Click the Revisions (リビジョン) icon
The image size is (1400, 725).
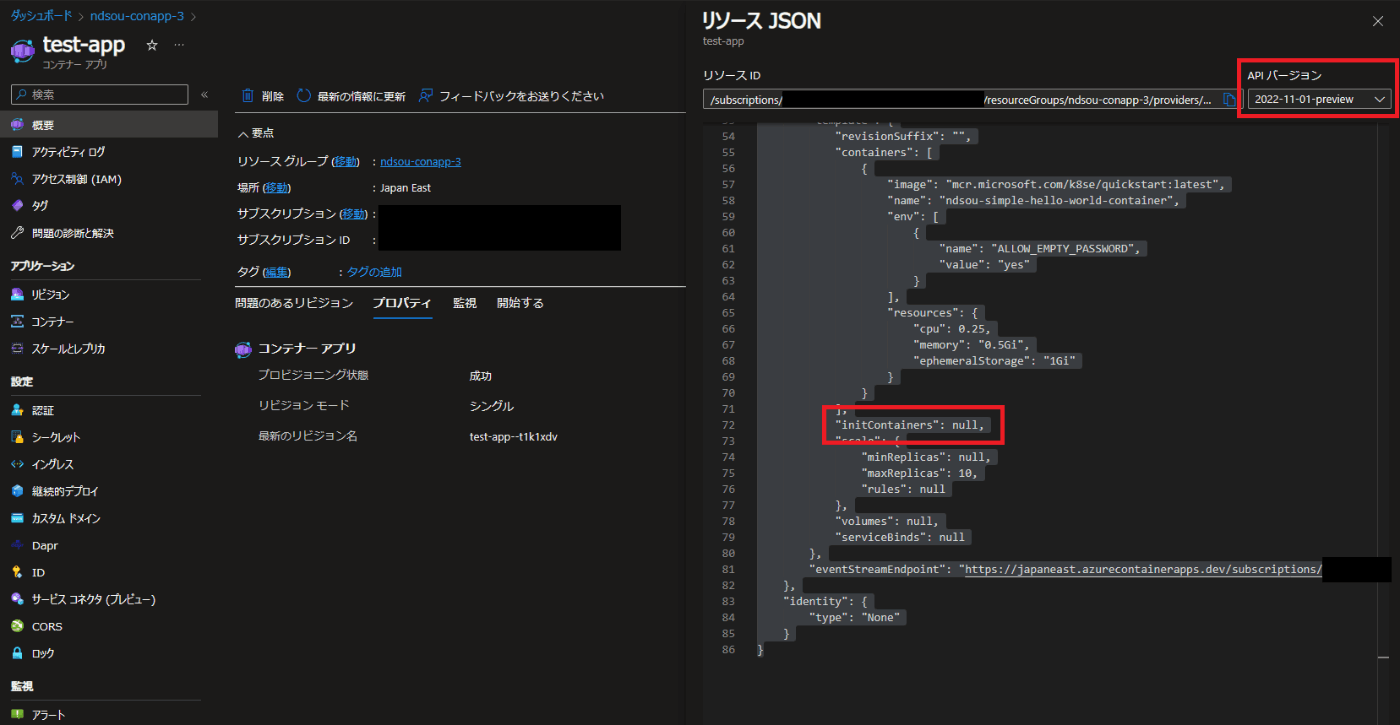coord(17,295)
